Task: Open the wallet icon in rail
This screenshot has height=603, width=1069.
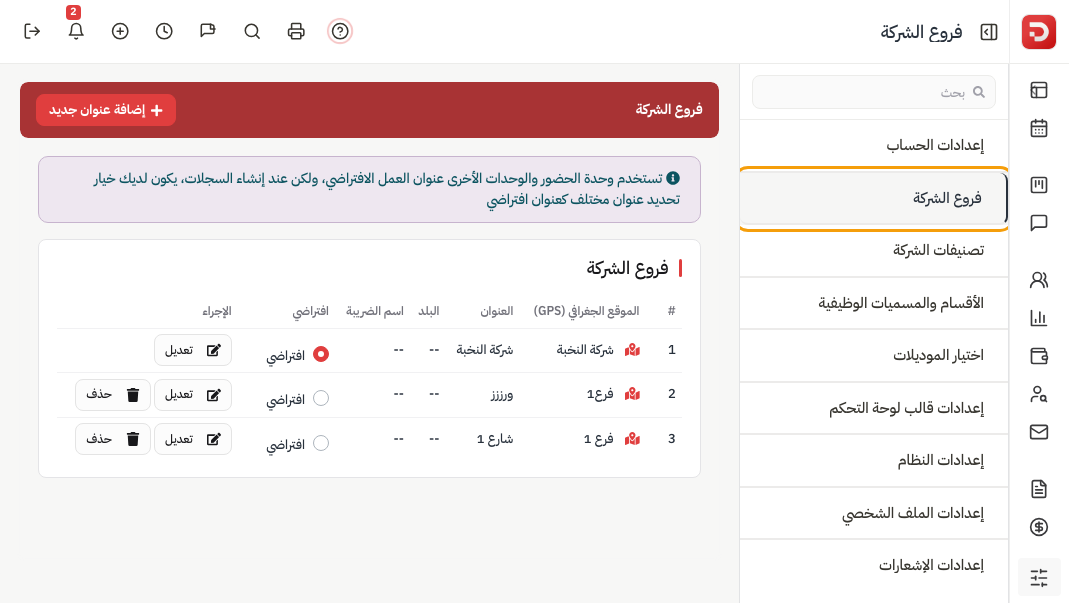Action: [x=1038, y=355]
